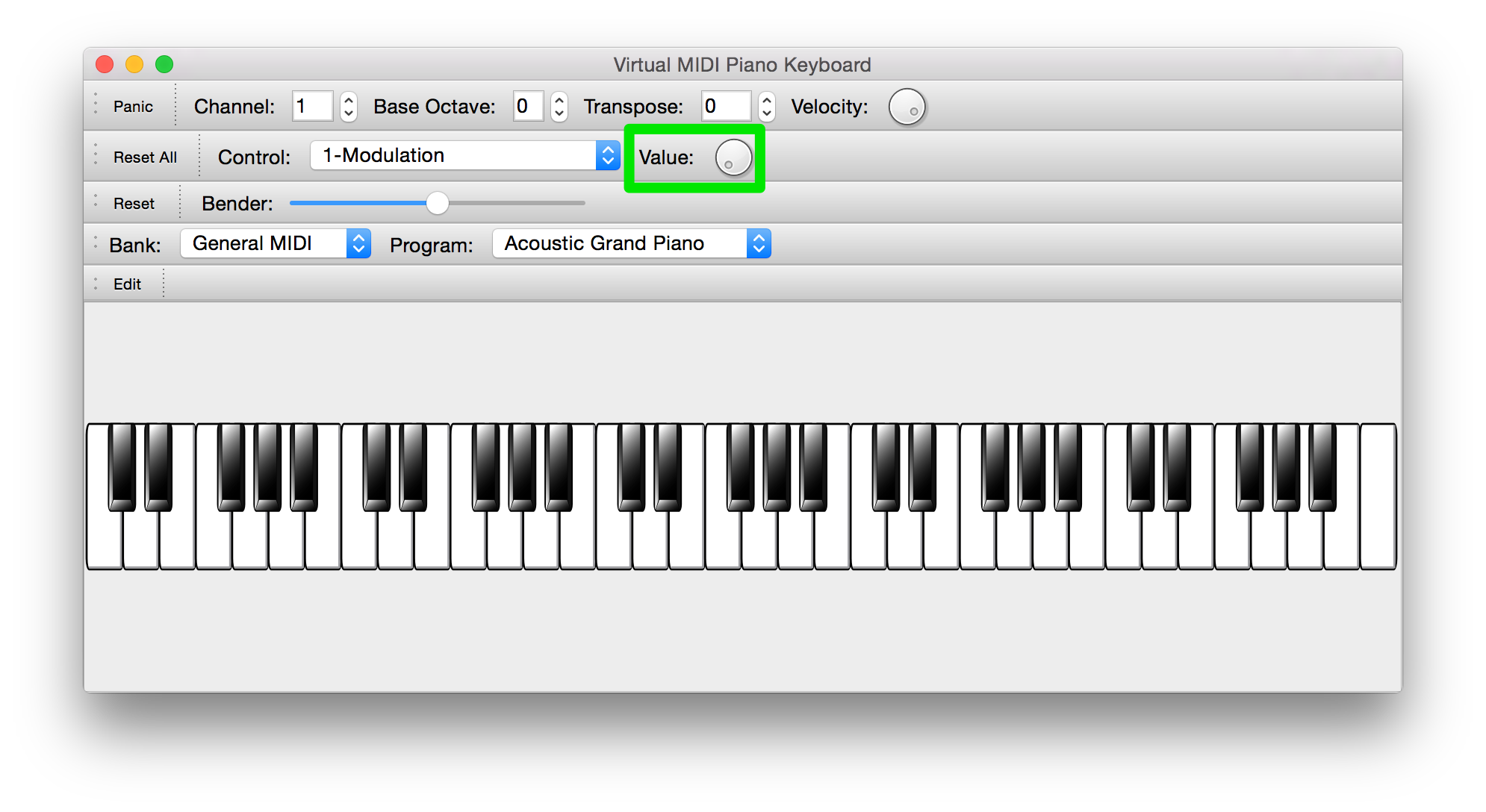1486x812 pixels.
Task: Click the Panic toolbar drag handle
Action: tap(96, 104)
